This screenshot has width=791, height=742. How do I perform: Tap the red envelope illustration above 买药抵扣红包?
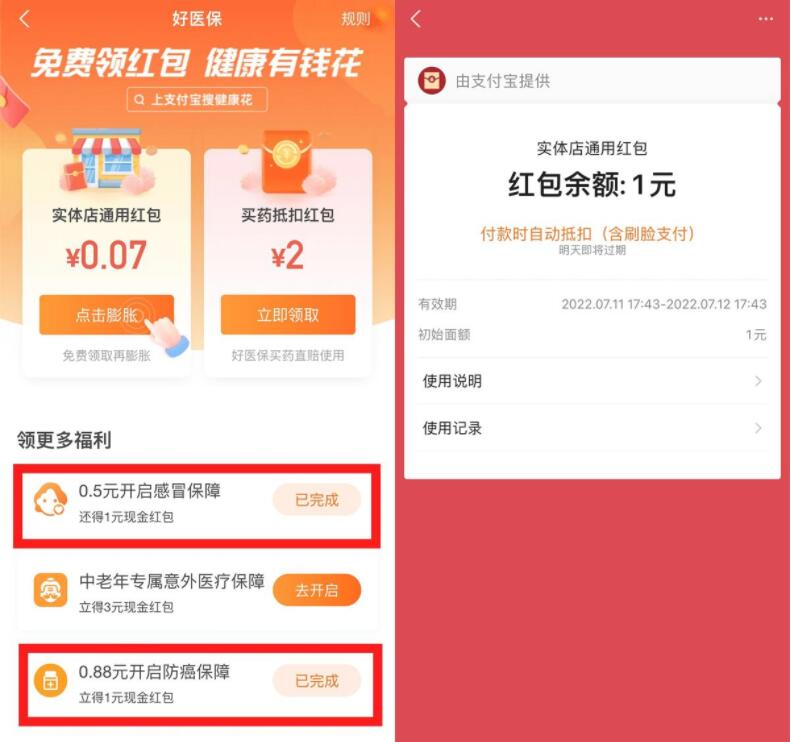pos(288,161)
